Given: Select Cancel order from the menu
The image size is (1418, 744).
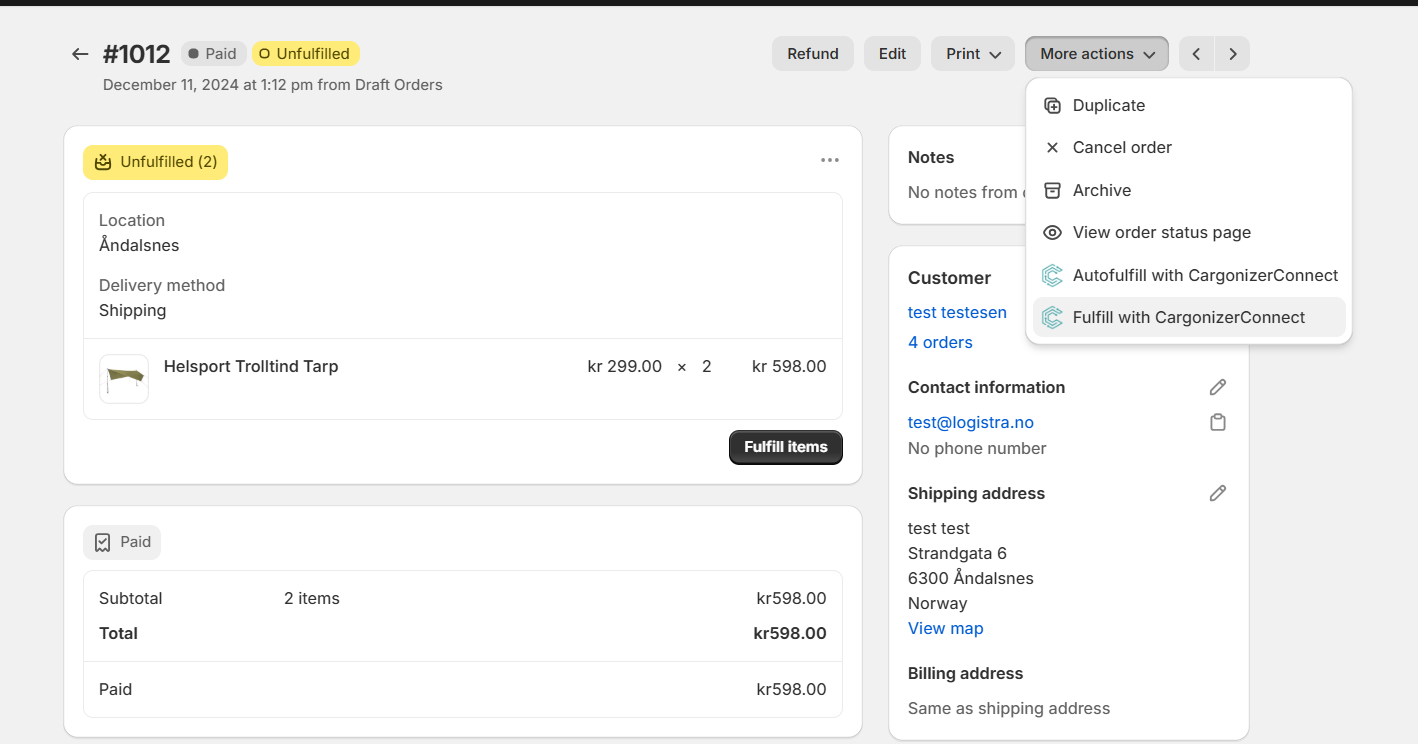Looking at the screenshot, I should tap(1121, 148).
